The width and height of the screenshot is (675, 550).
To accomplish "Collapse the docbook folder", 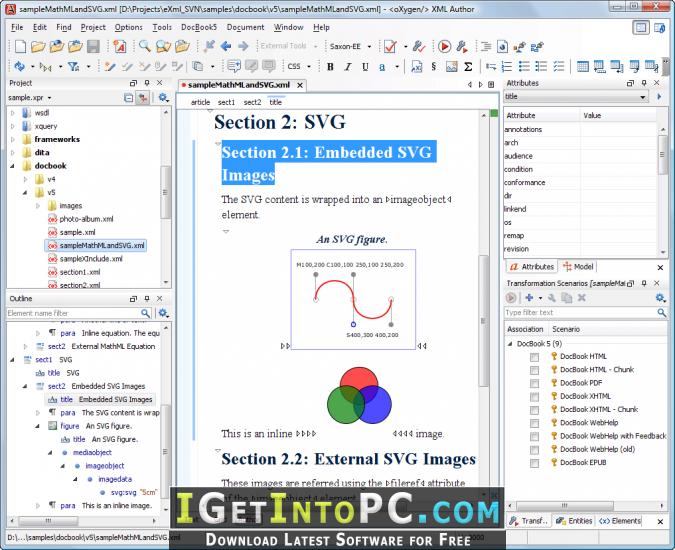I will [13, 166].
